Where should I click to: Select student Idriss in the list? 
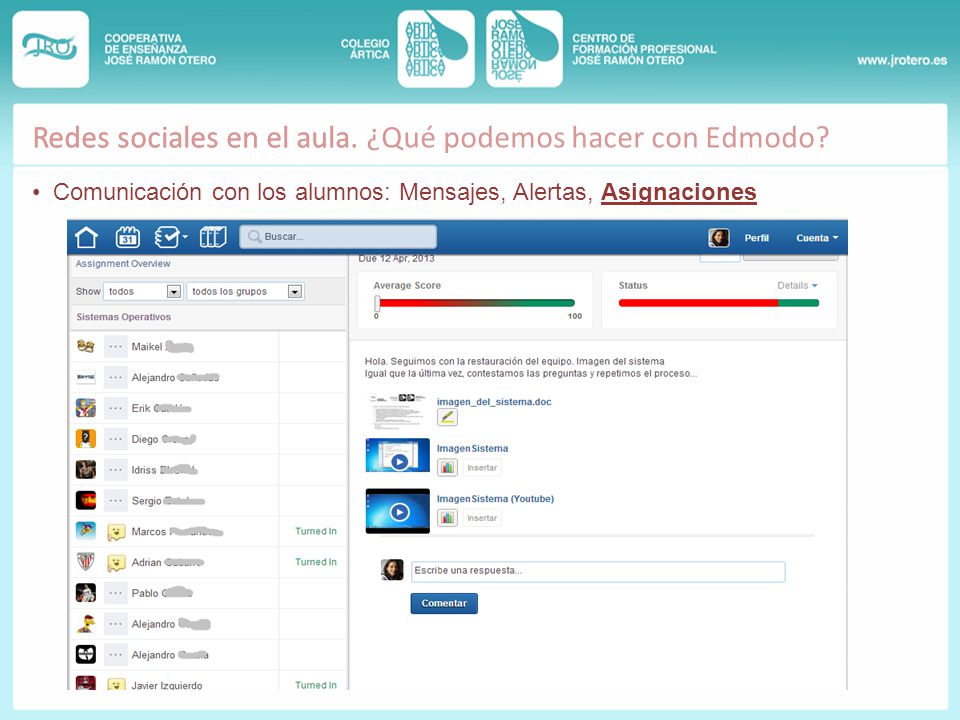[174, 470]
